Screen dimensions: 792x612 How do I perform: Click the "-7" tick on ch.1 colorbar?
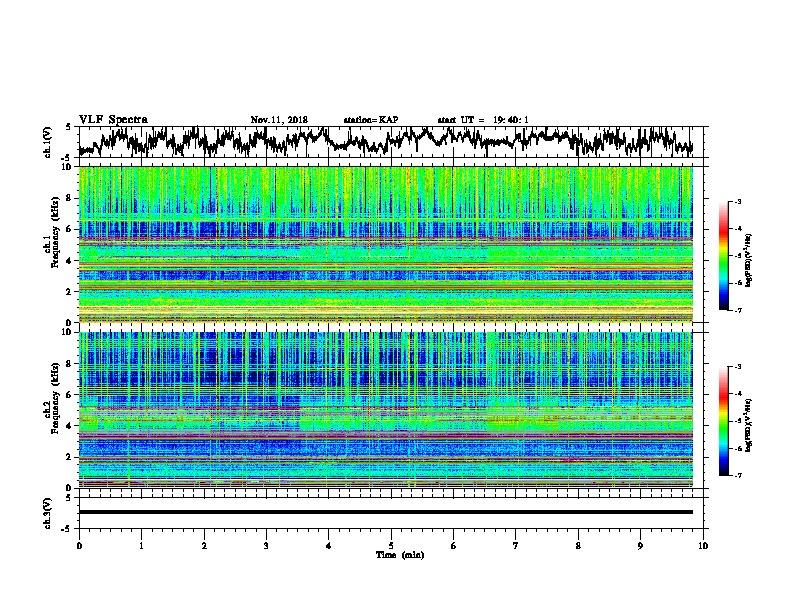click(x=738, y=310)
